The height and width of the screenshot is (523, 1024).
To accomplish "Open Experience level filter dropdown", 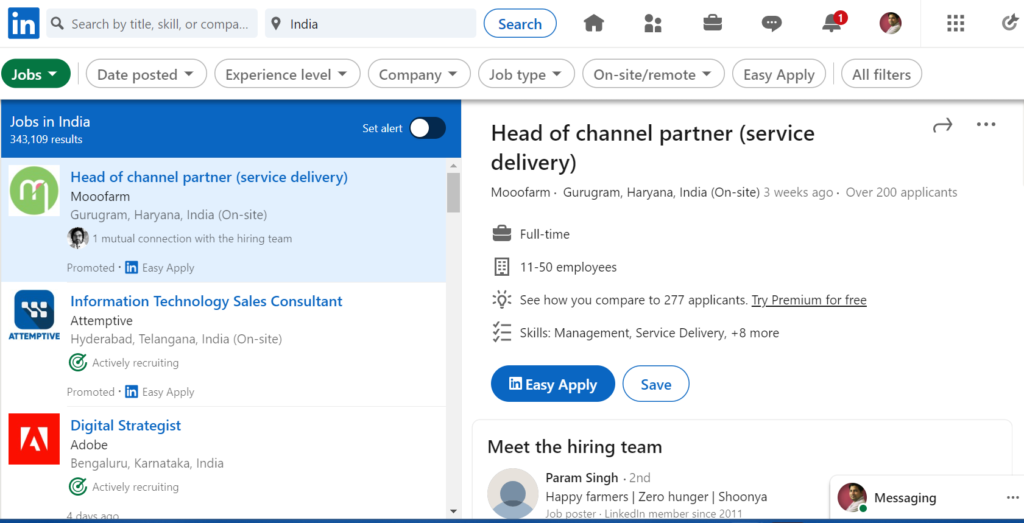I will [x=287, y=74].
